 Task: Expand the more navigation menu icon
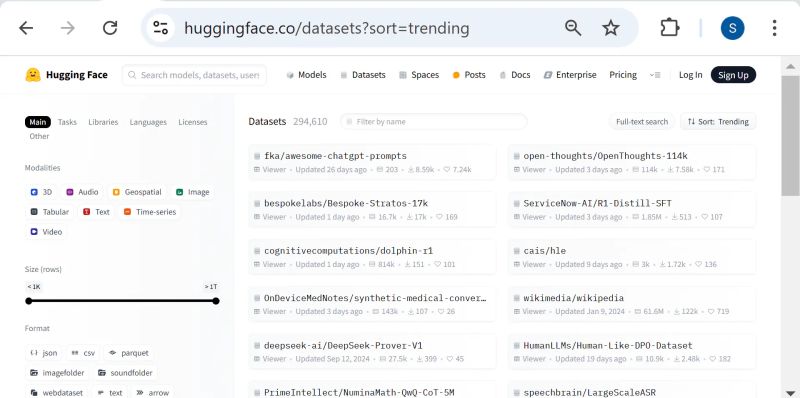(x=655, y=75)
